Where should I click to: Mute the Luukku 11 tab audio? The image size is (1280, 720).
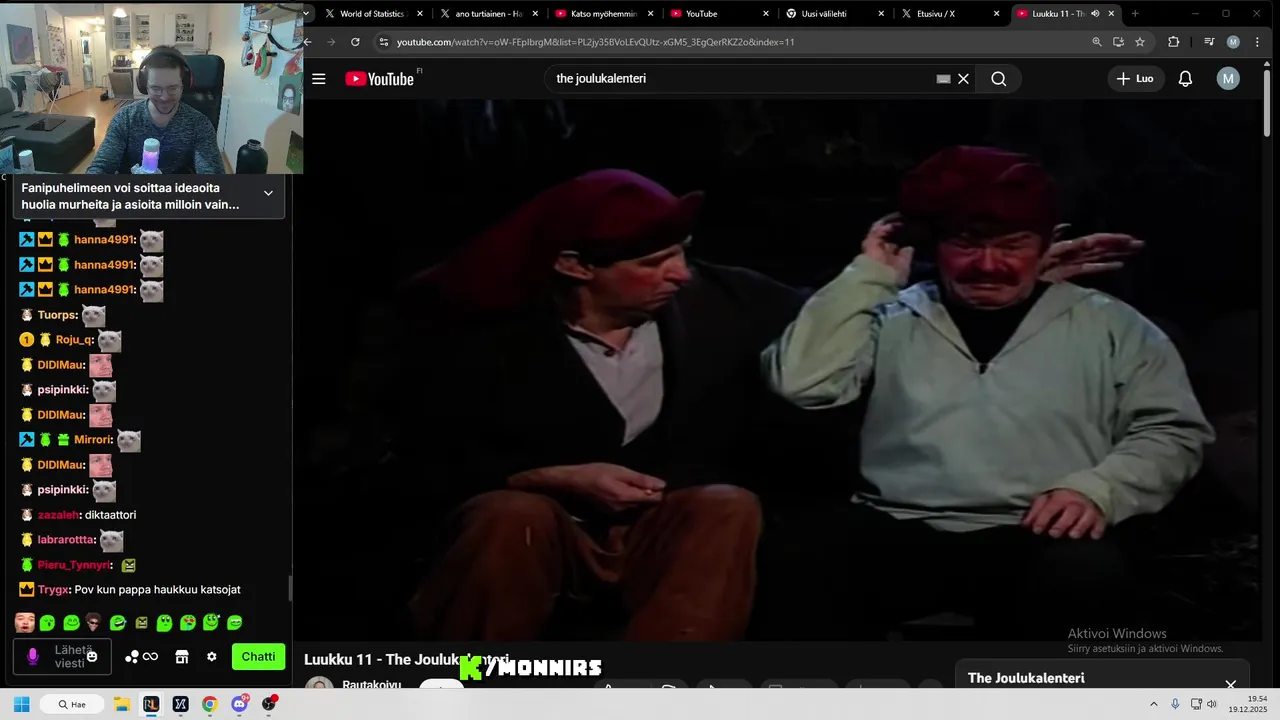1095,14
